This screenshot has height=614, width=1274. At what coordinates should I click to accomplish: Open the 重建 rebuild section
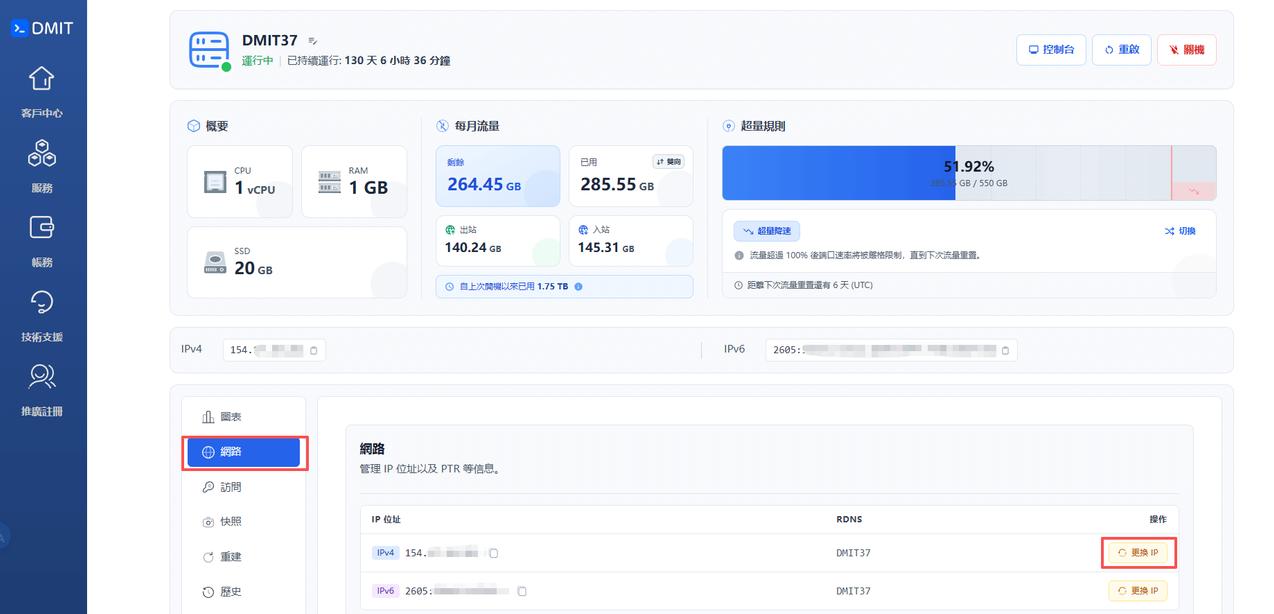coord(226,556)
